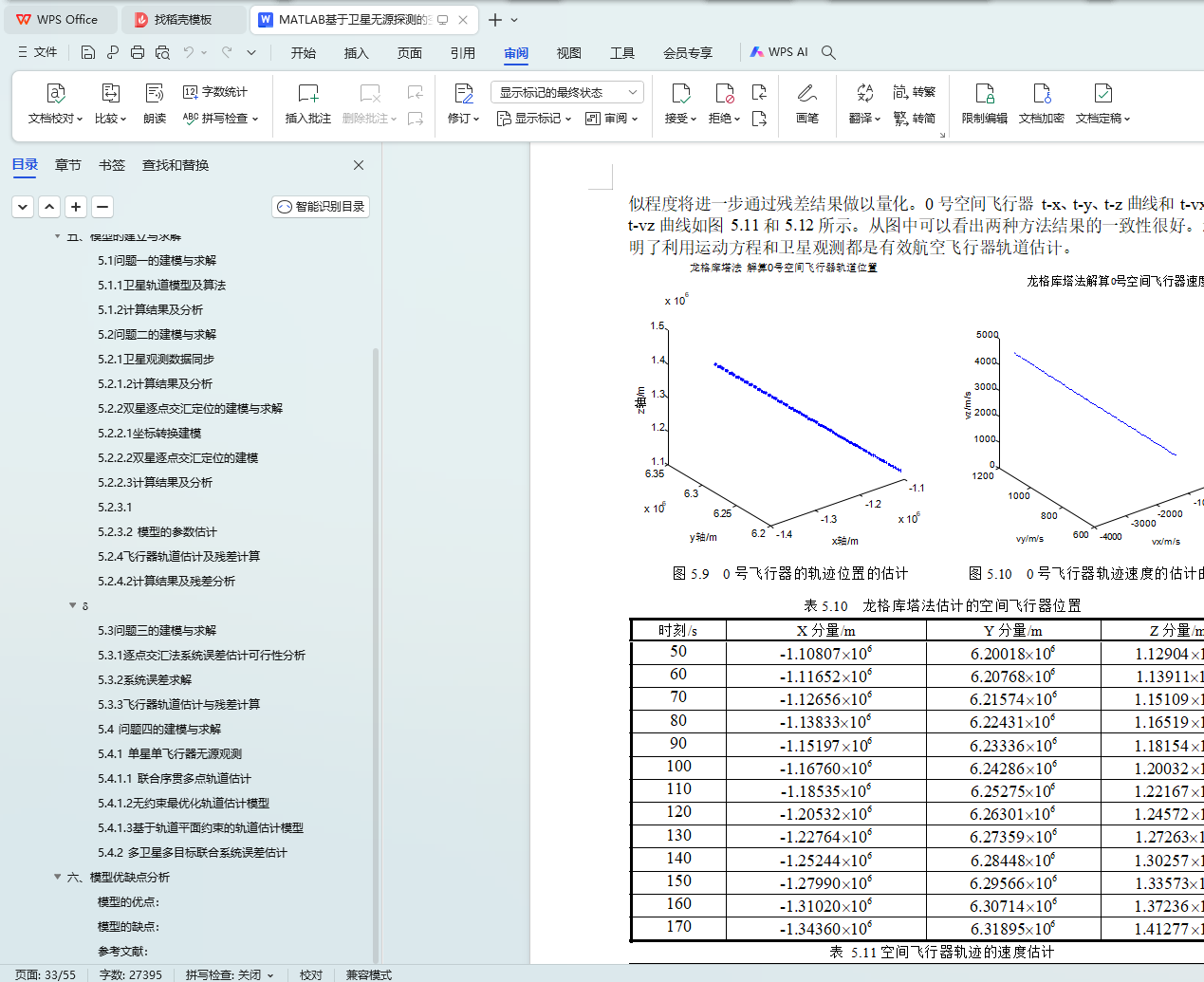This screenshot has height=982, width=1204.
Task: Open the 找稻壳模板 tab
Action: point(183,20)
